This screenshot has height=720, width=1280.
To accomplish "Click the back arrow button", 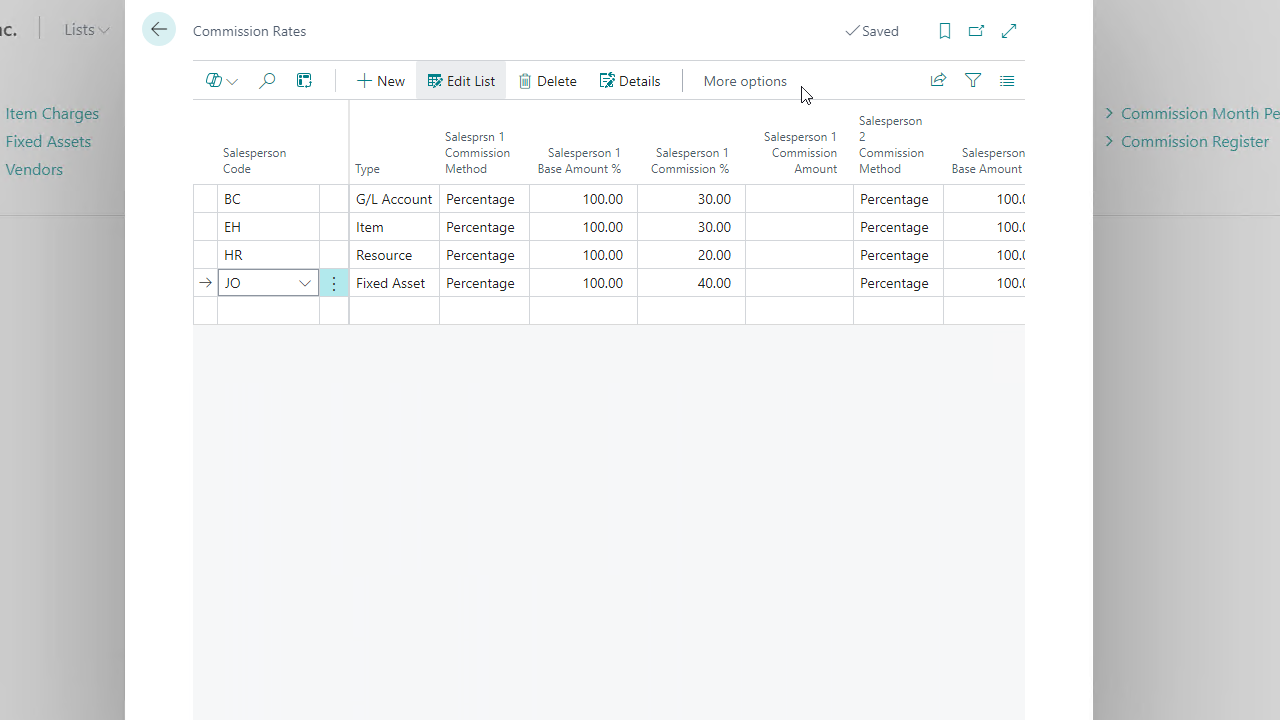I will pos(159,30).
